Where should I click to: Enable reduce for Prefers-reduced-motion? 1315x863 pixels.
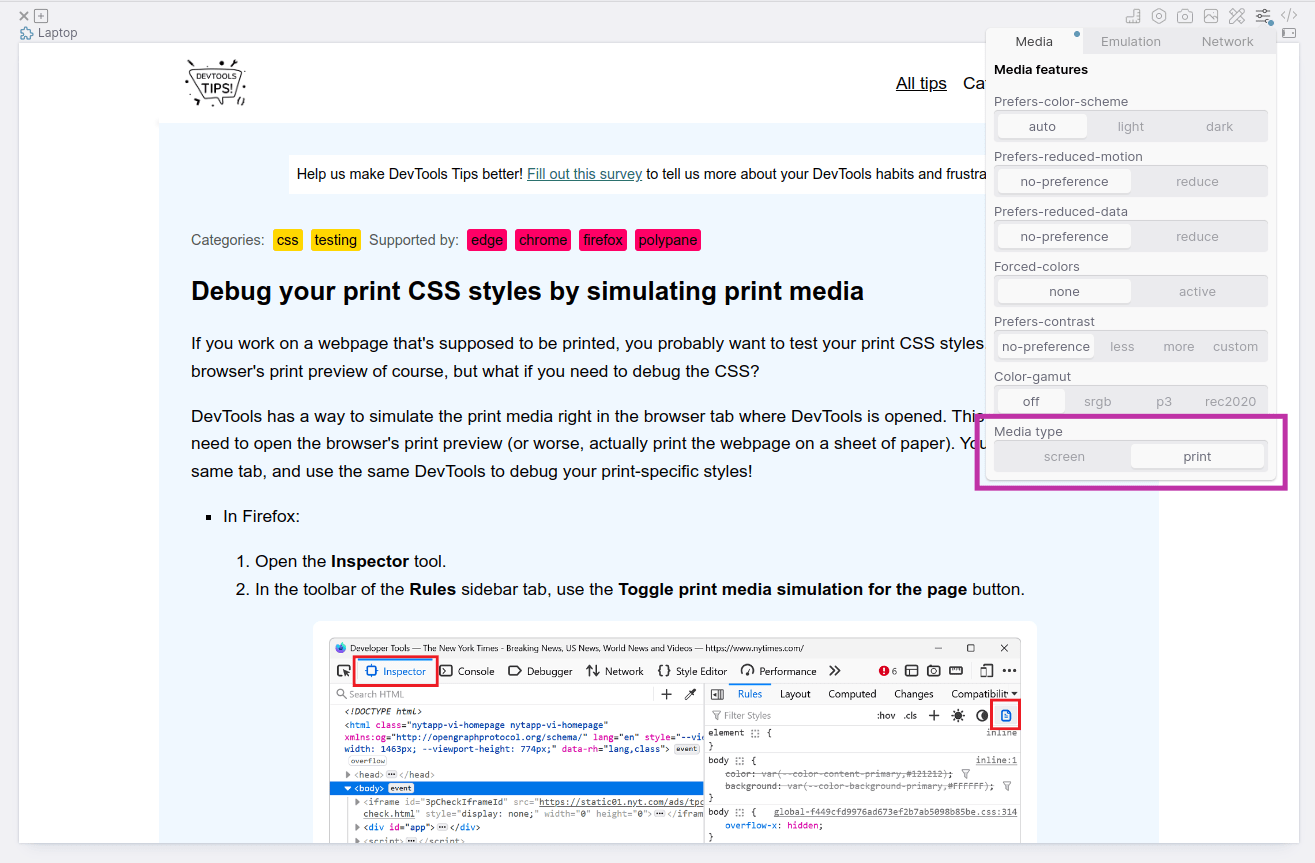pyautogui.click(x=1198, y=180)
